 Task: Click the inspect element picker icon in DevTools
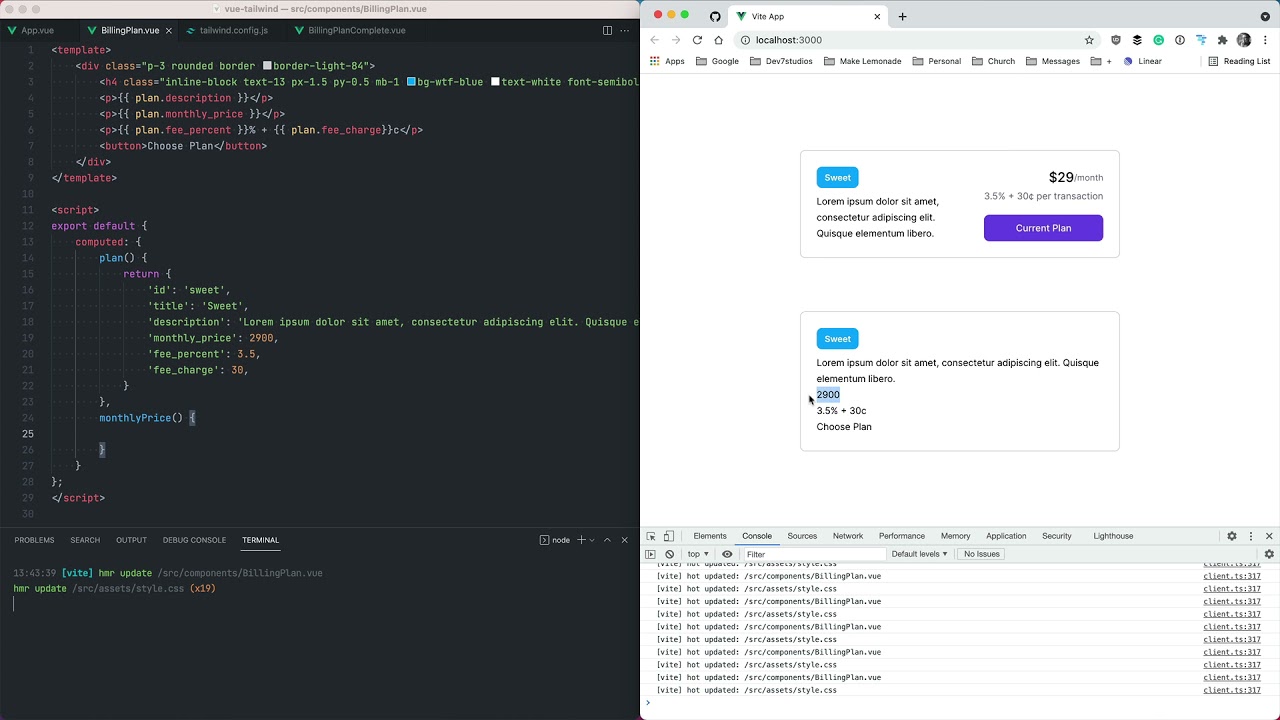tap(651, 536)
